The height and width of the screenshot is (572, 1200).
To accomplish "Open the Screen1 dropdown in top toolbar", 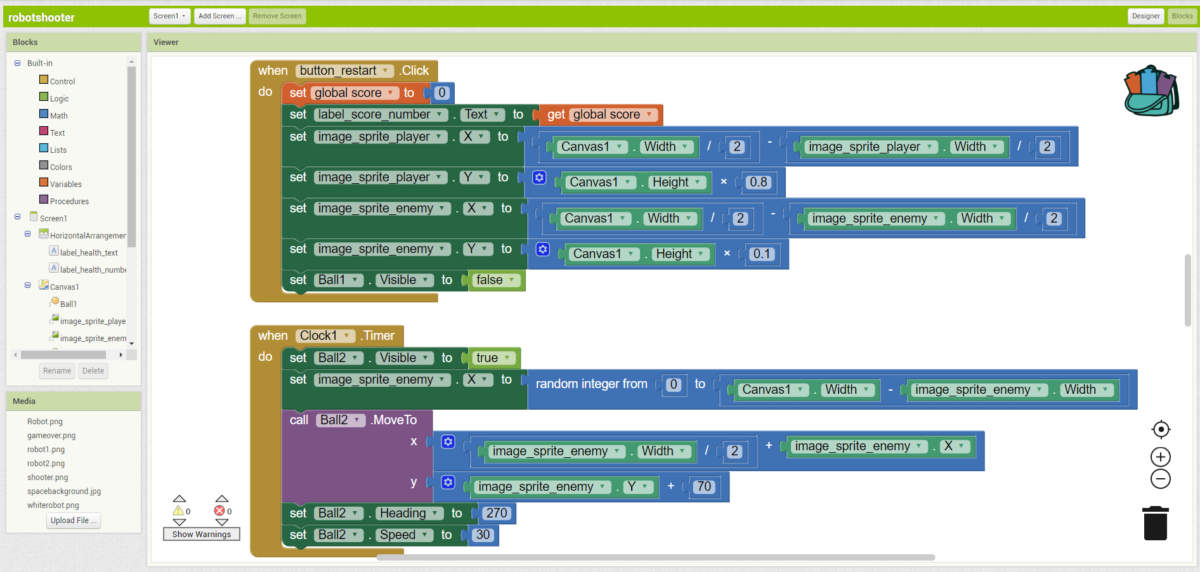I will tap(169, 16).
